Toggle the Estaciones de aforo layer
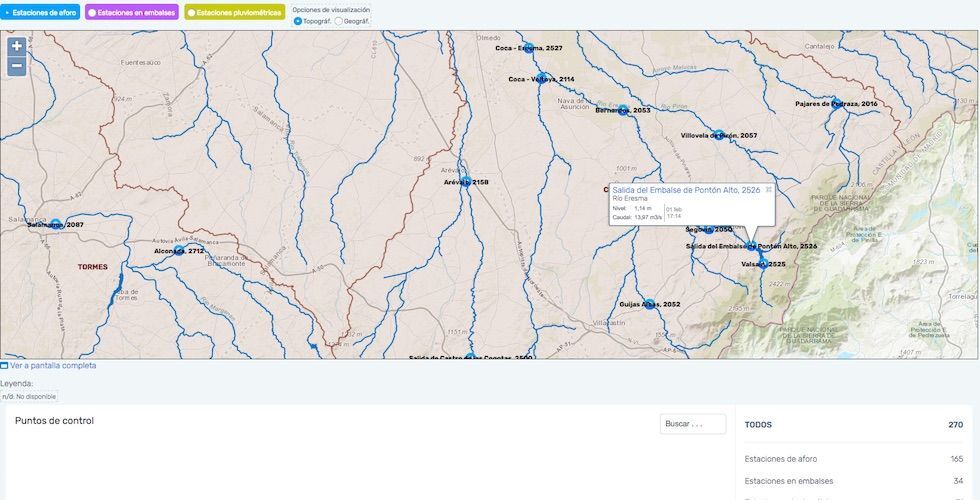The image size is (980, 500). (41, 13)
